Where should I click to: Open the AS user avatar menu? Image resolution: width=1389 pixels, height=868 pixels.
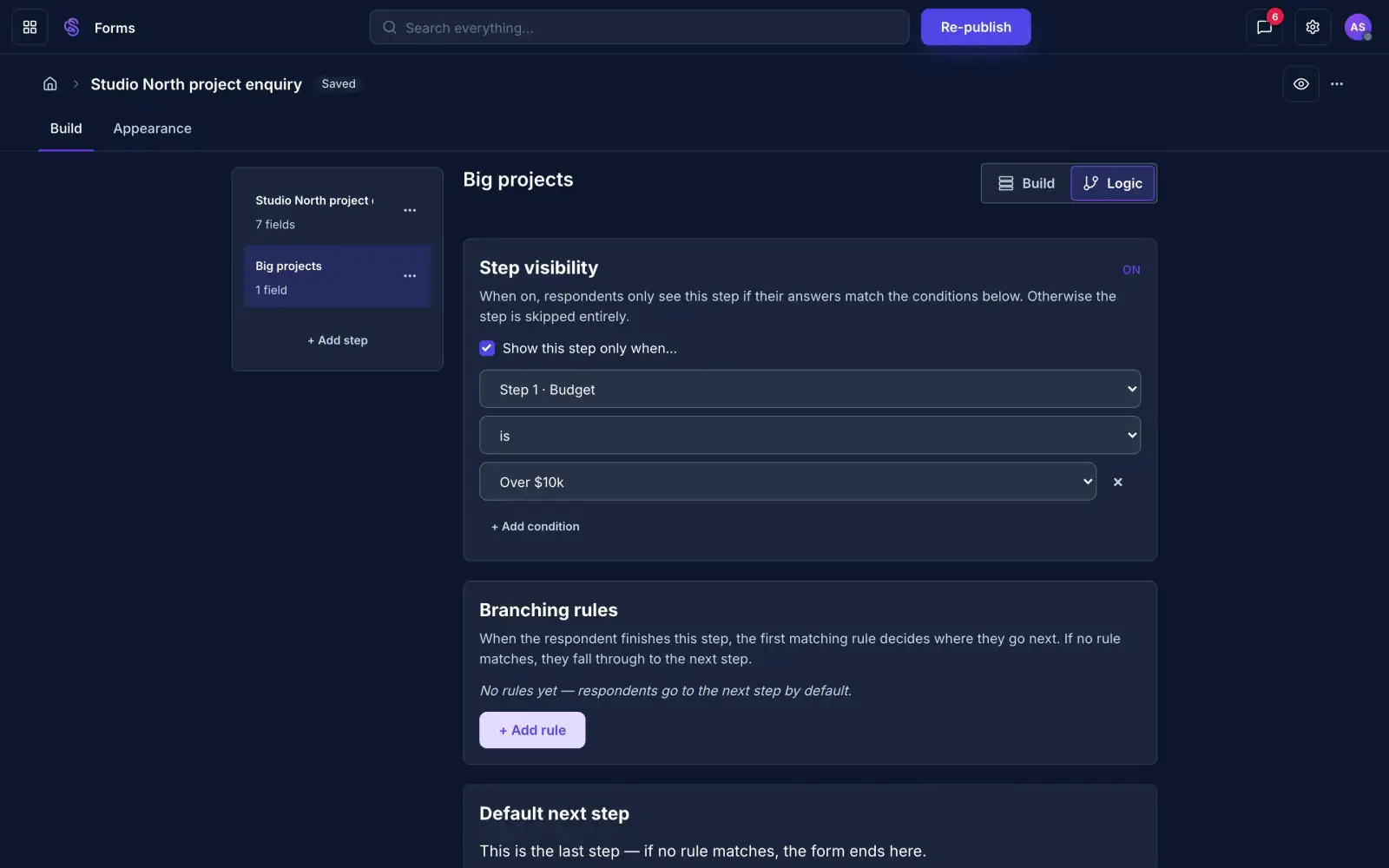click(x=1358, y=27)
